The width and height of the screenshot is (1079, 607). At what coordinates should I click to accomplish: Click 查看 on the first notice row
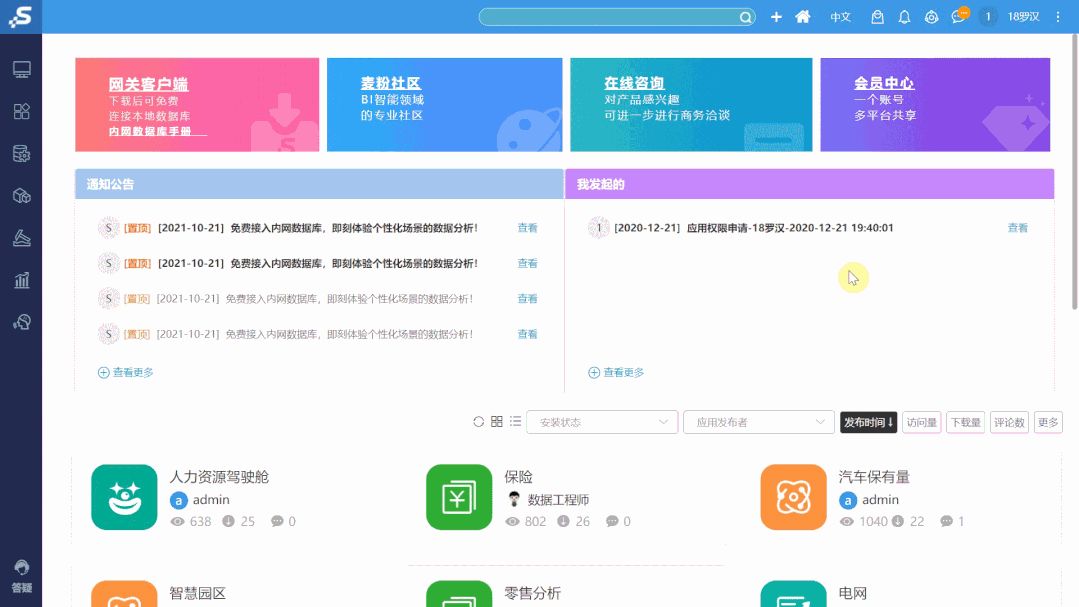pos(527,228)
